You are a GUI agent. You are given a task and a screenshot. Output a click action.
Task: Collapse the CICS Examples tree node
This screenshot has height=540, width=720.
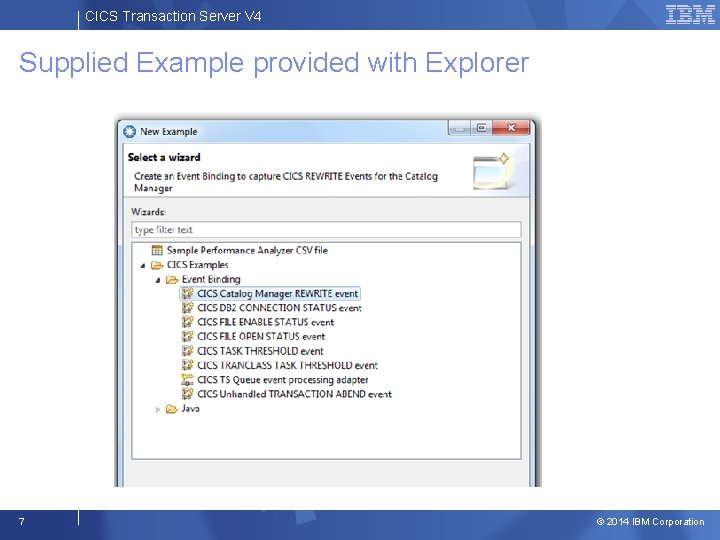pos(143,265)
